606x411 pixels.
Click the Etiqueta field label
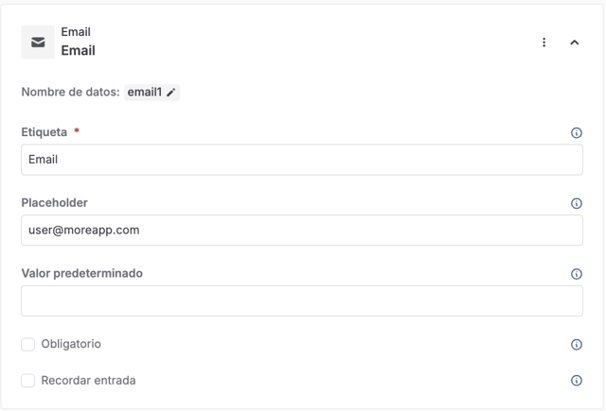[44, 132]
